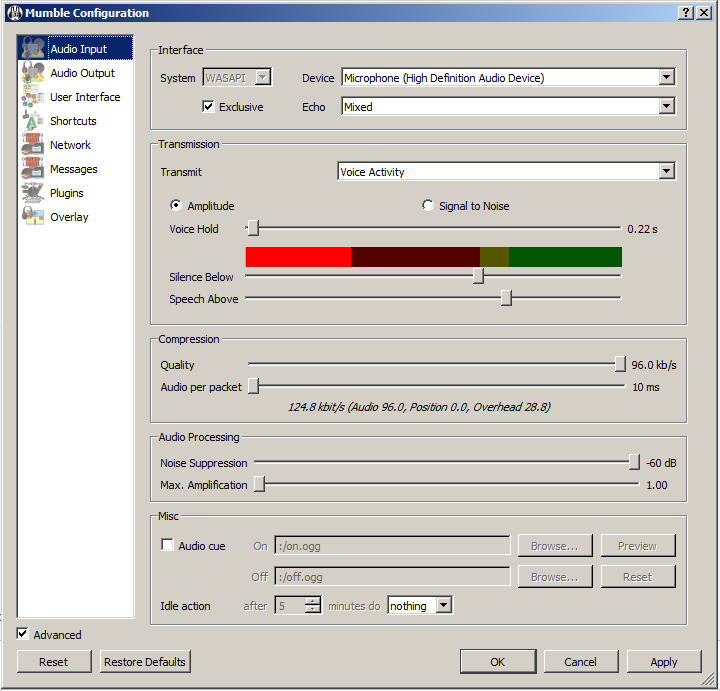This screenshot has width=720, height=691.
Task: Open the Device microphone dropdown
Action: (508, 78)
